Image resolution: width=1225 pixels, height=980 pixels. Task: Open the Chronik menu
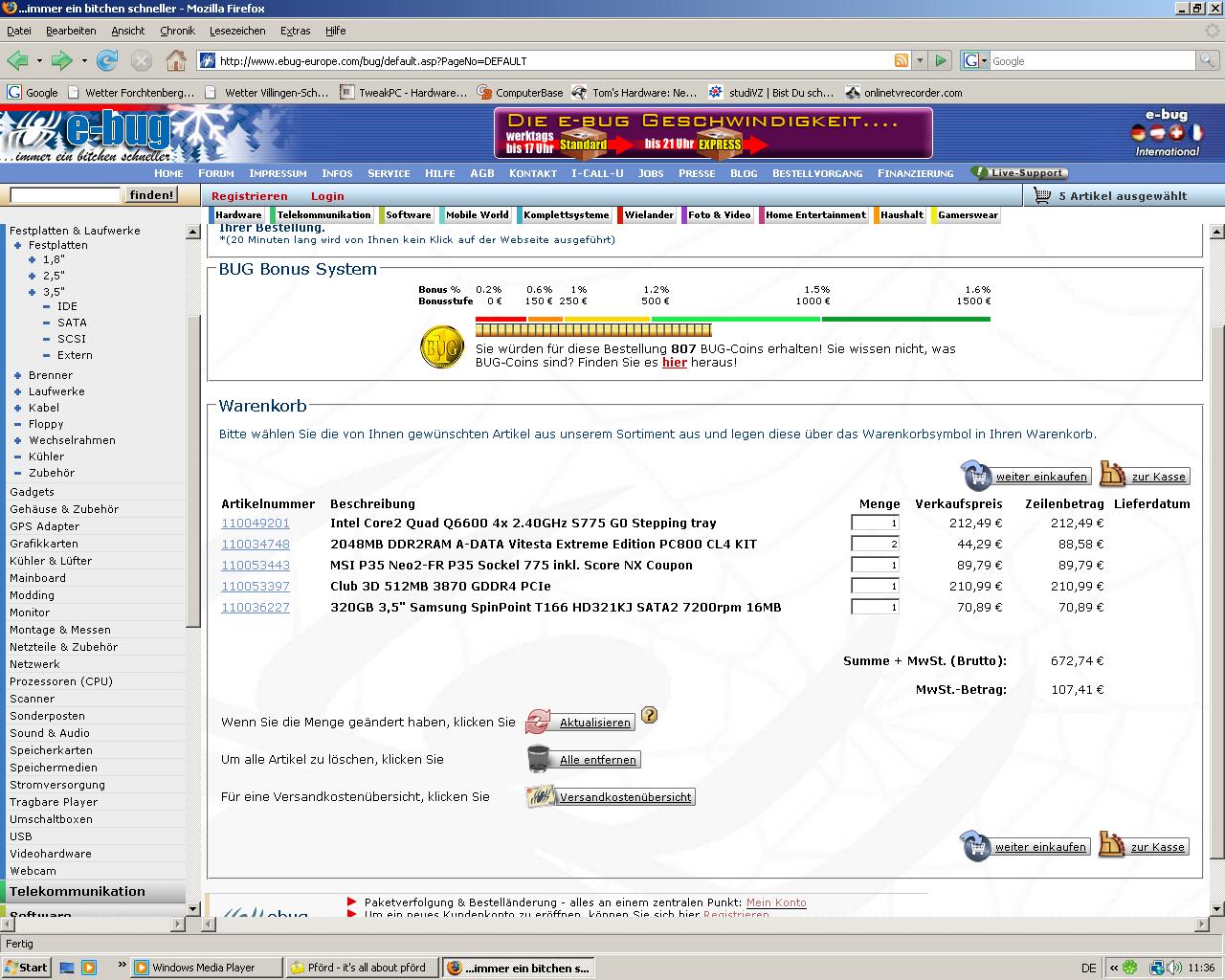click(x=177, y=31)
